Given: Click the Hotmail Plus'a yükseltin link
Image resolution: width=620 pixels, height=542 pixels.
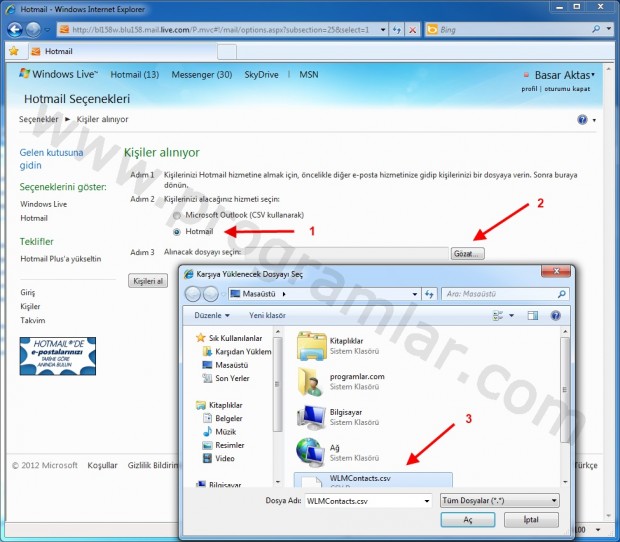Looking at the screenshot, I should click(61, 259).
